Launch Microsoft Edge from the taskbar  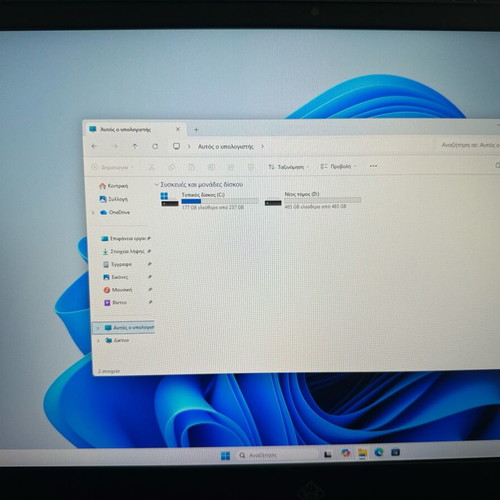[x=379, y=452]
